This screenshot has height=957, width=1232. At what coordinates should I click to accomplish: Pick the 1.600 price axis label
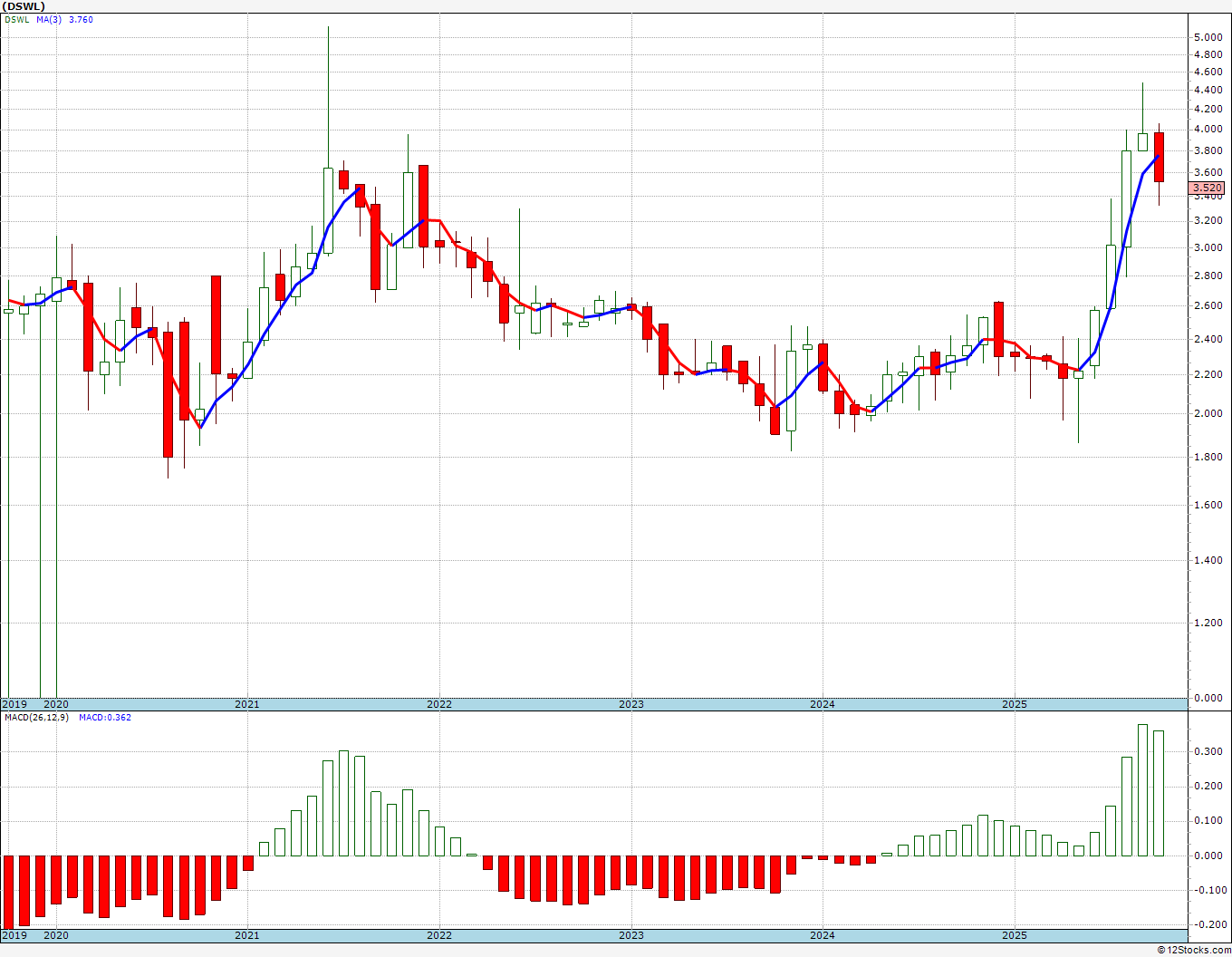(x=1208, y=505)
